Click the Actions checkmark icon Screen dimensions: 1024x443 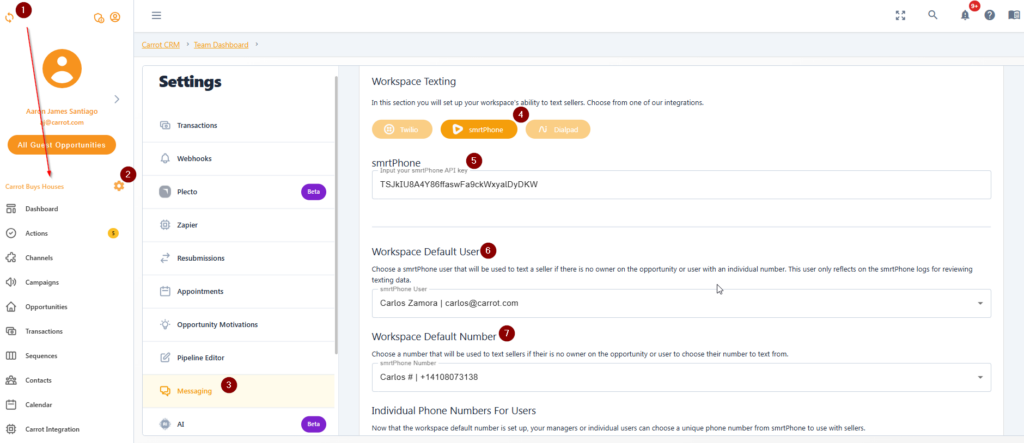tap(10, 233)
